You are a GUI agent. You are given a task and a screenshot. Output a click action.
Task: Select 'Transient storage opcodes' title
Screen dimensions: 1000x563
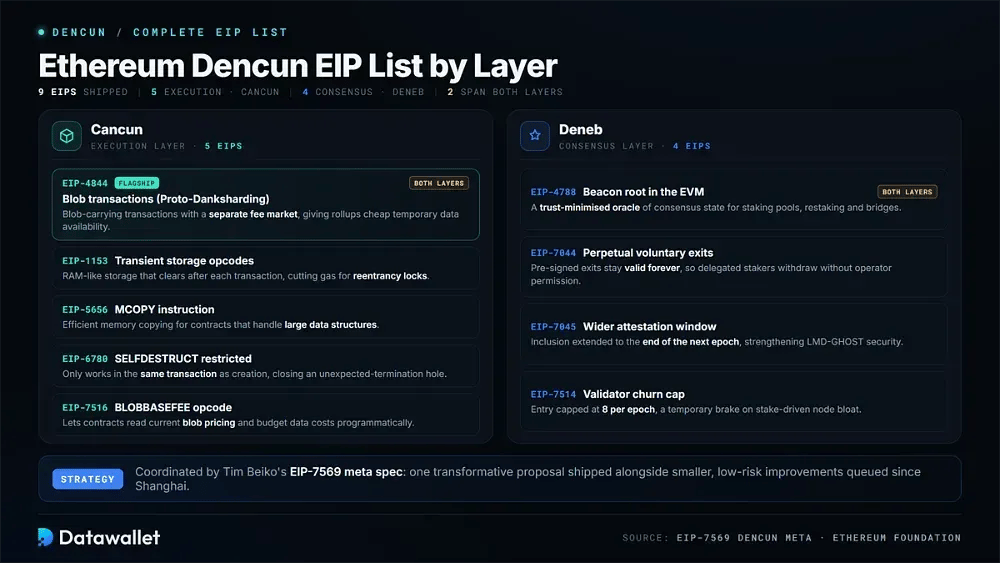click(x=184, y=261)
